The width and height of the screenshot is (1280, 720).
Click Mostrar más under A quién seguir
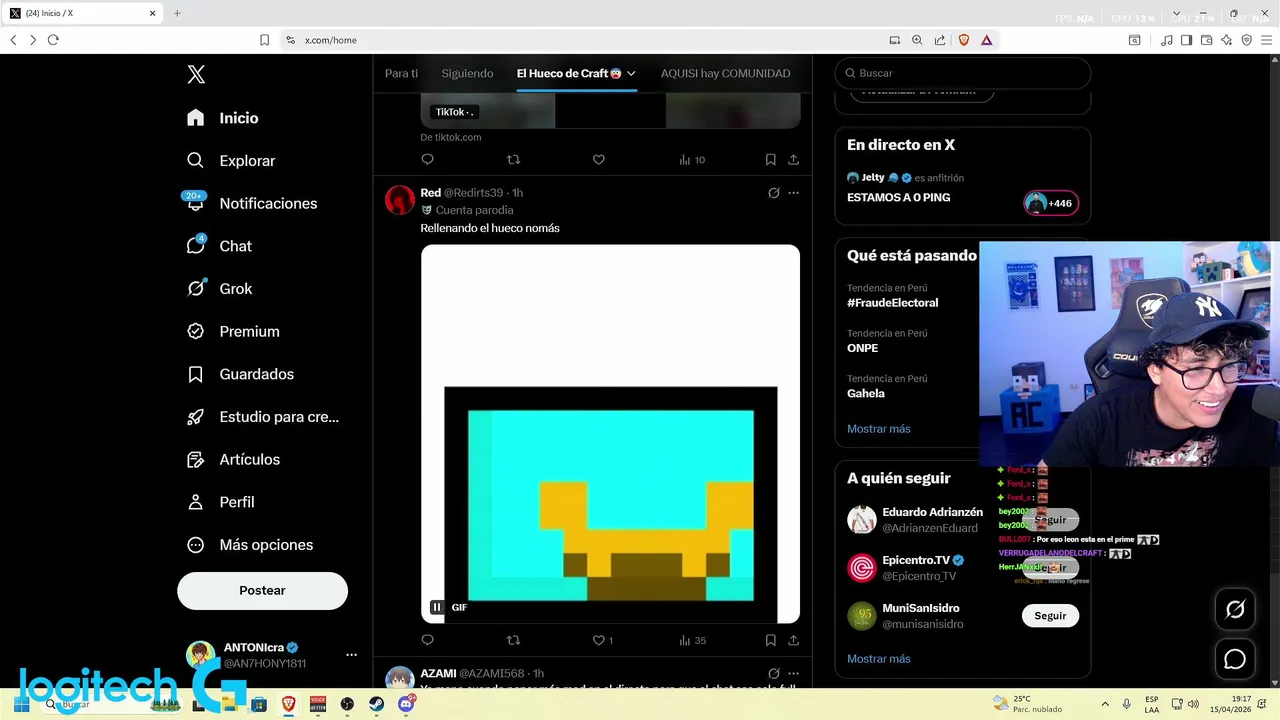coord(878,659)
